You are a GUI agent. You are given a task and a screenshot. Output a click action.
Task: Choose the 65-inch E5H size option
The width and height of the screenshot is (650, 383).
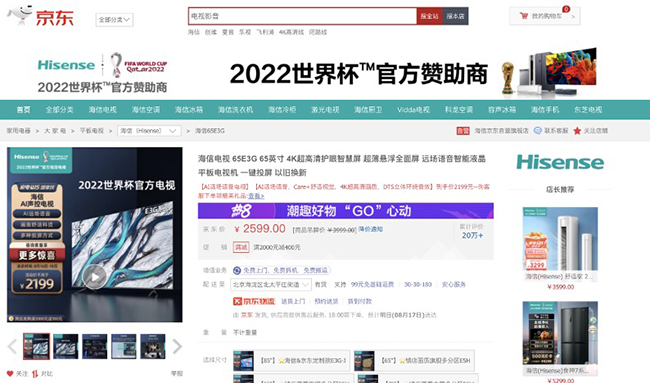(414, 361)
